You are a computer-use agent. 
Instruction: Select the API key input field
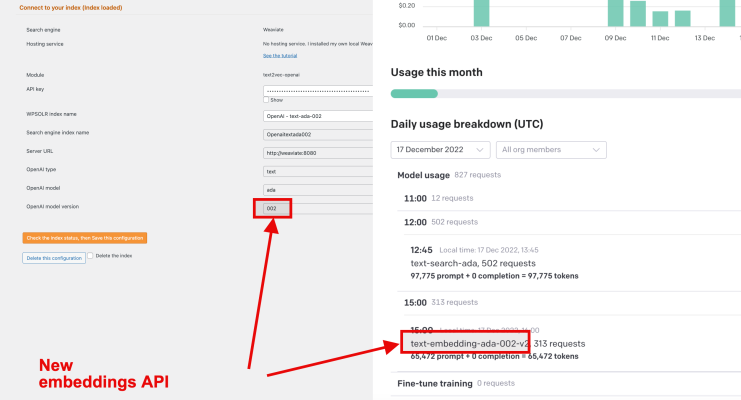318,91
